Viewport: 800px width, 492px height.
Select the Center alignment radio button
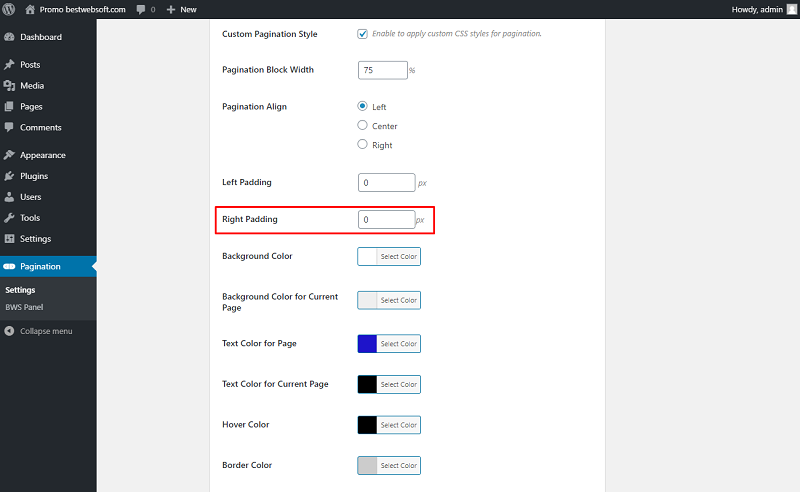point(362,125)
